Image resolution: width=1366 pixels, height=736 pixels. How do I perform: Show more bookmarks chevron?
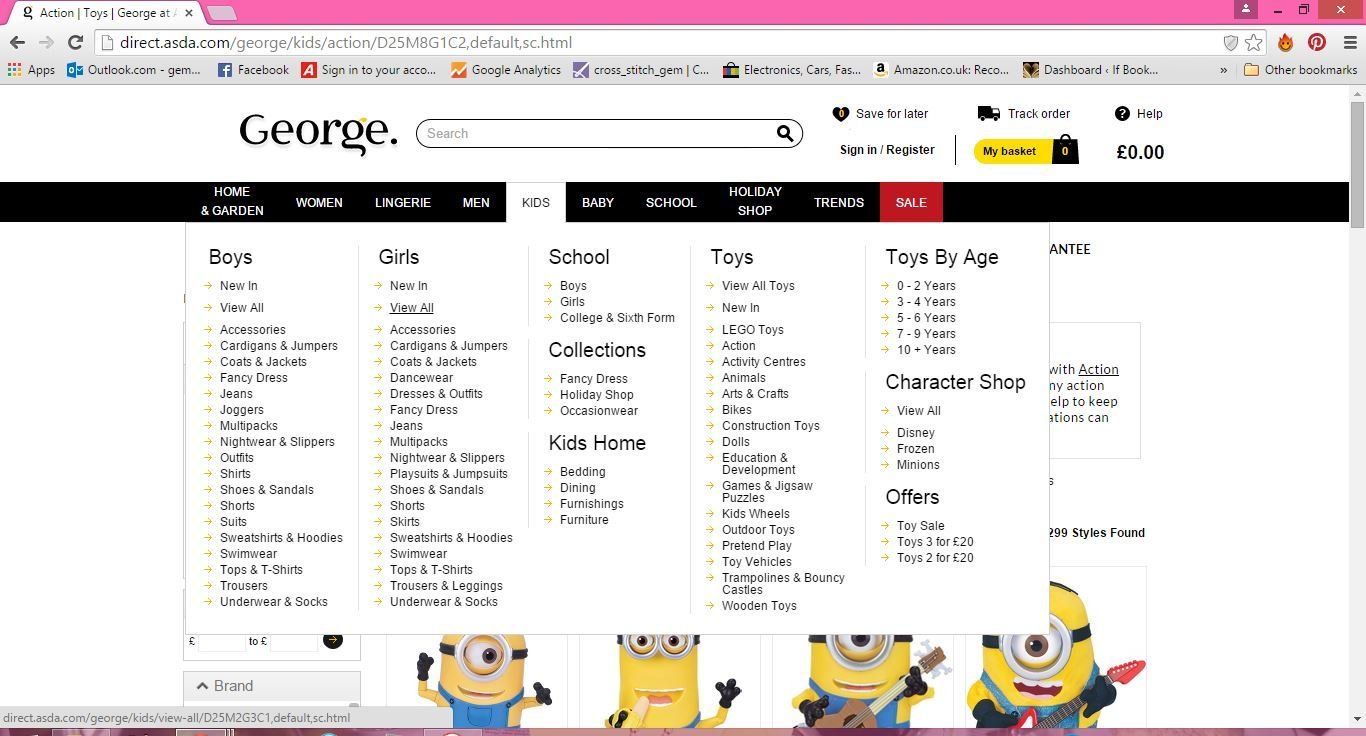[1223, 70]
